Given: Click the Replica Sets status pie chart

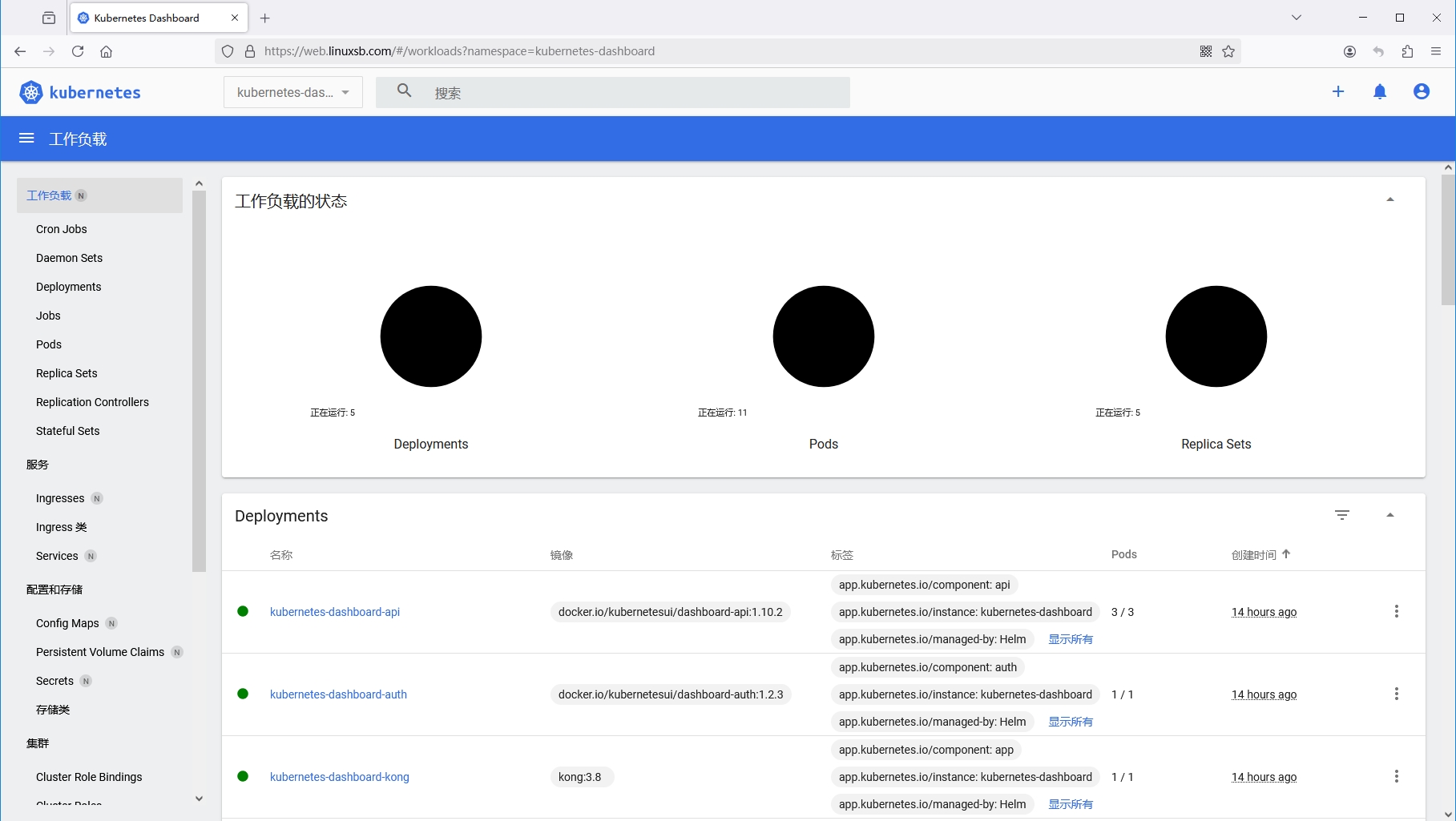Looking at the screenshot, I should coord(1216,336).
